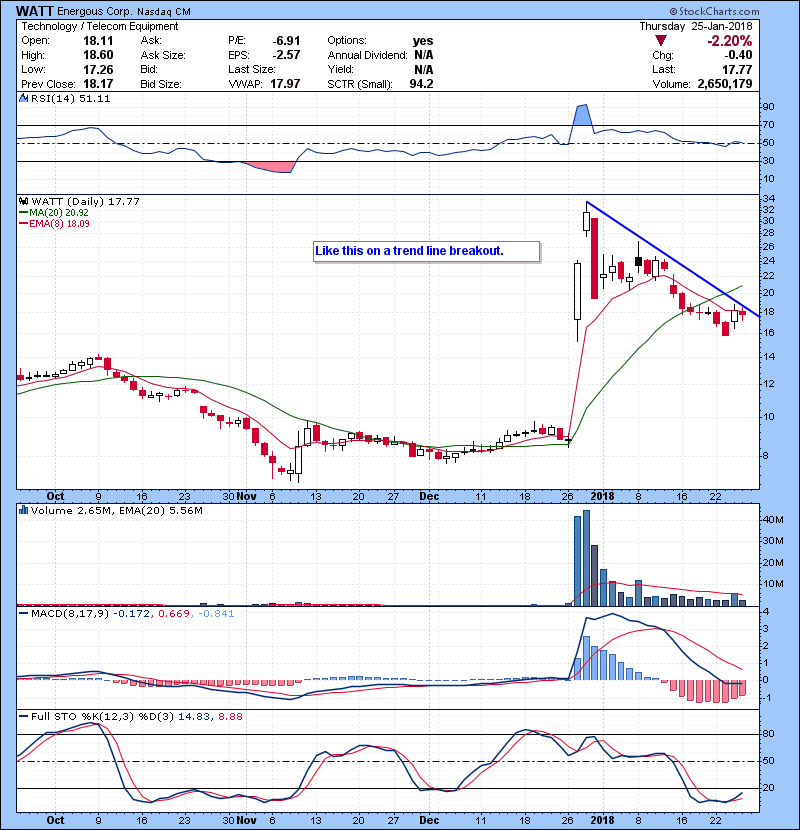
Task: Click the VWAP value 17.97
Action: 285,84
